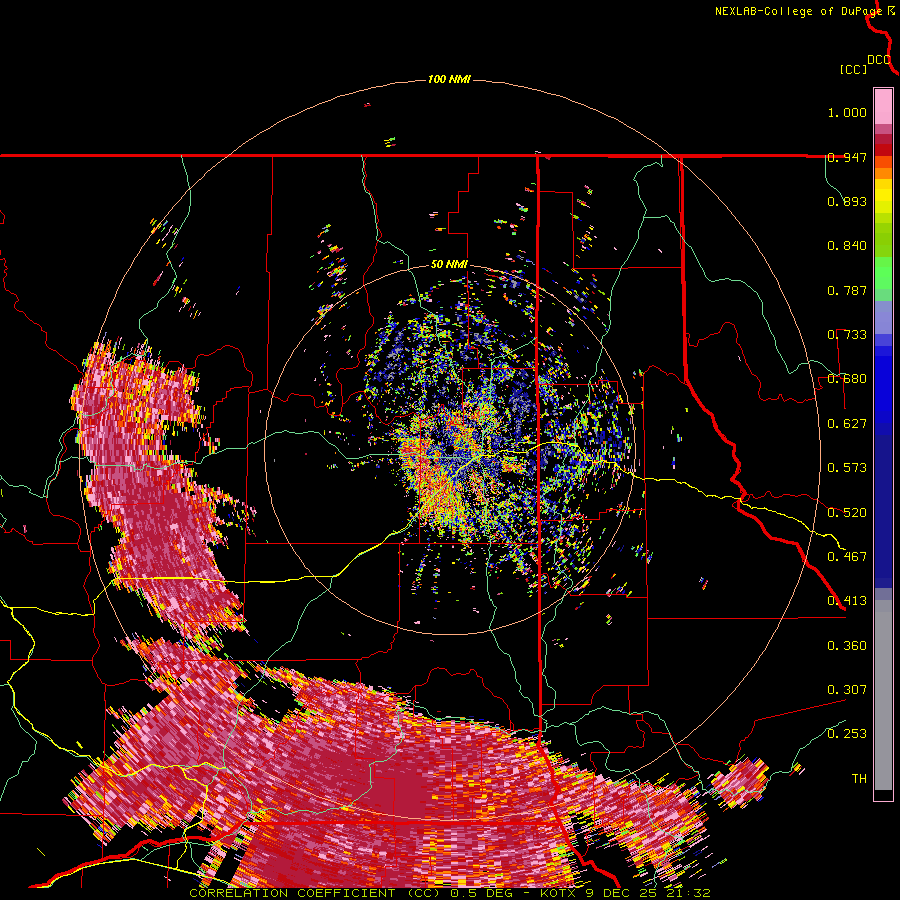Click the 0.787 scale value

tap(847, 290)
